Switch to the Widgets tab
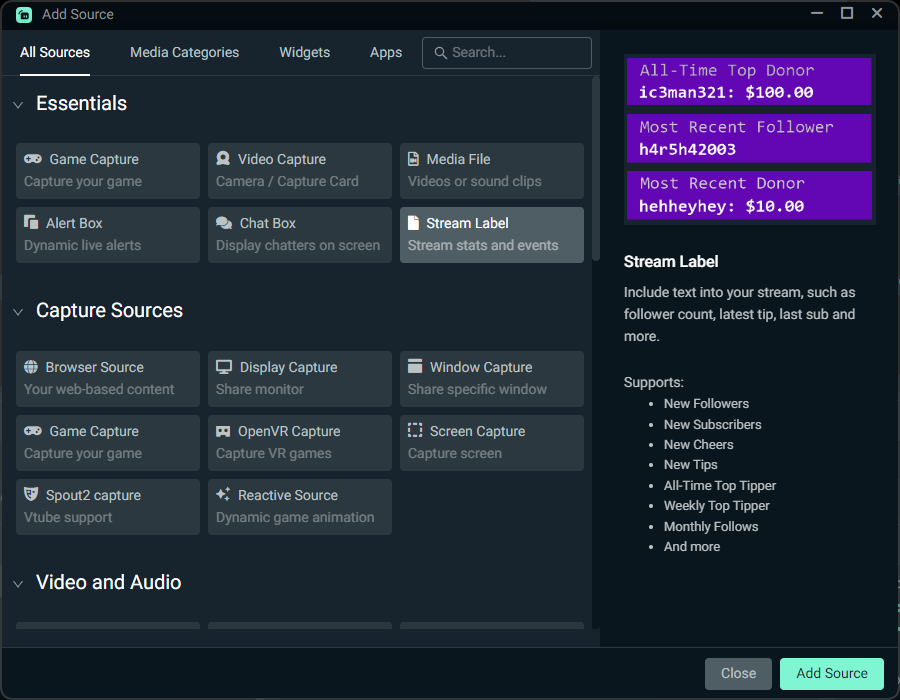Image resolution: width=900 pixels, height=700 pixels. pos(305,52)
